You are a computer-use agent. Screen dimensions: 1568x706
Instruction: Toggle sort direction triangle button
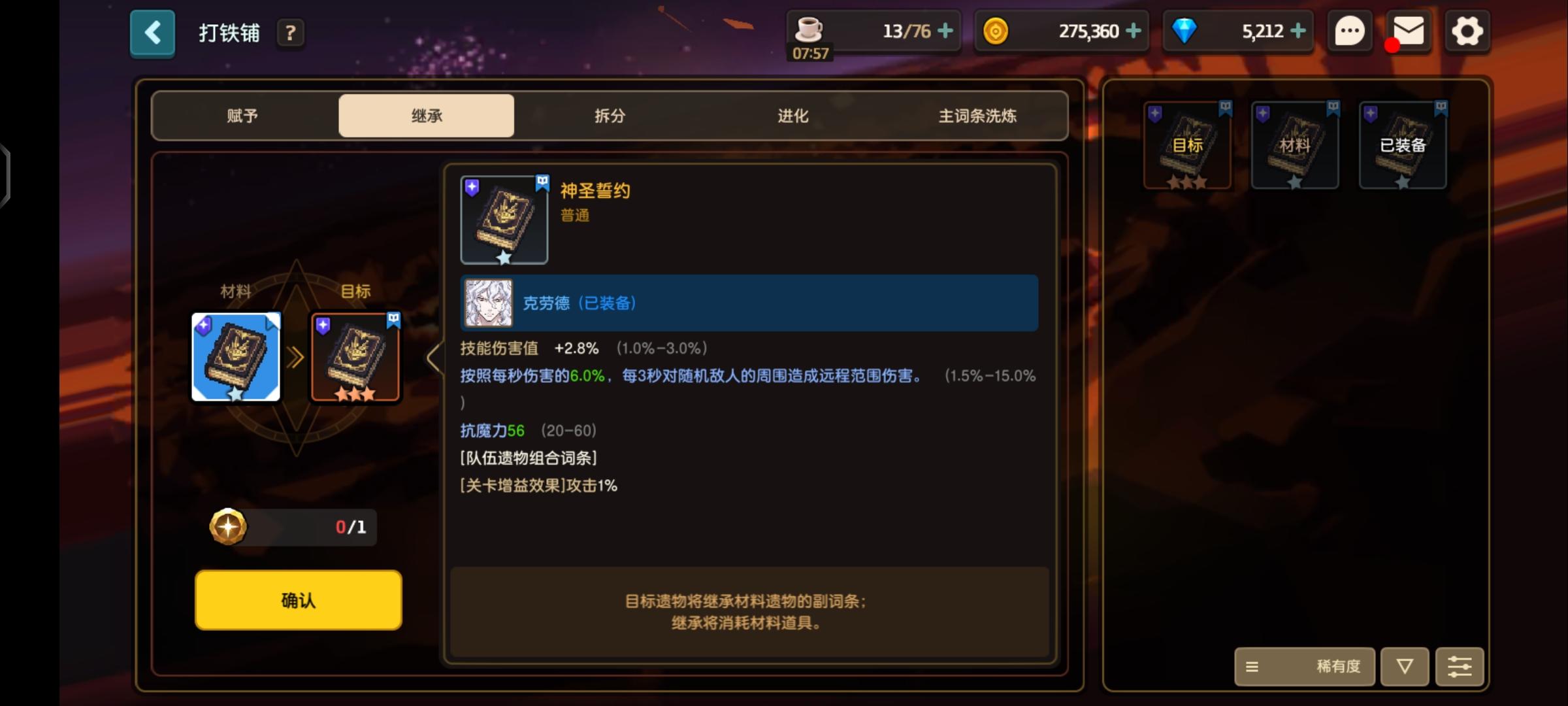click(x=1405, y=667)
